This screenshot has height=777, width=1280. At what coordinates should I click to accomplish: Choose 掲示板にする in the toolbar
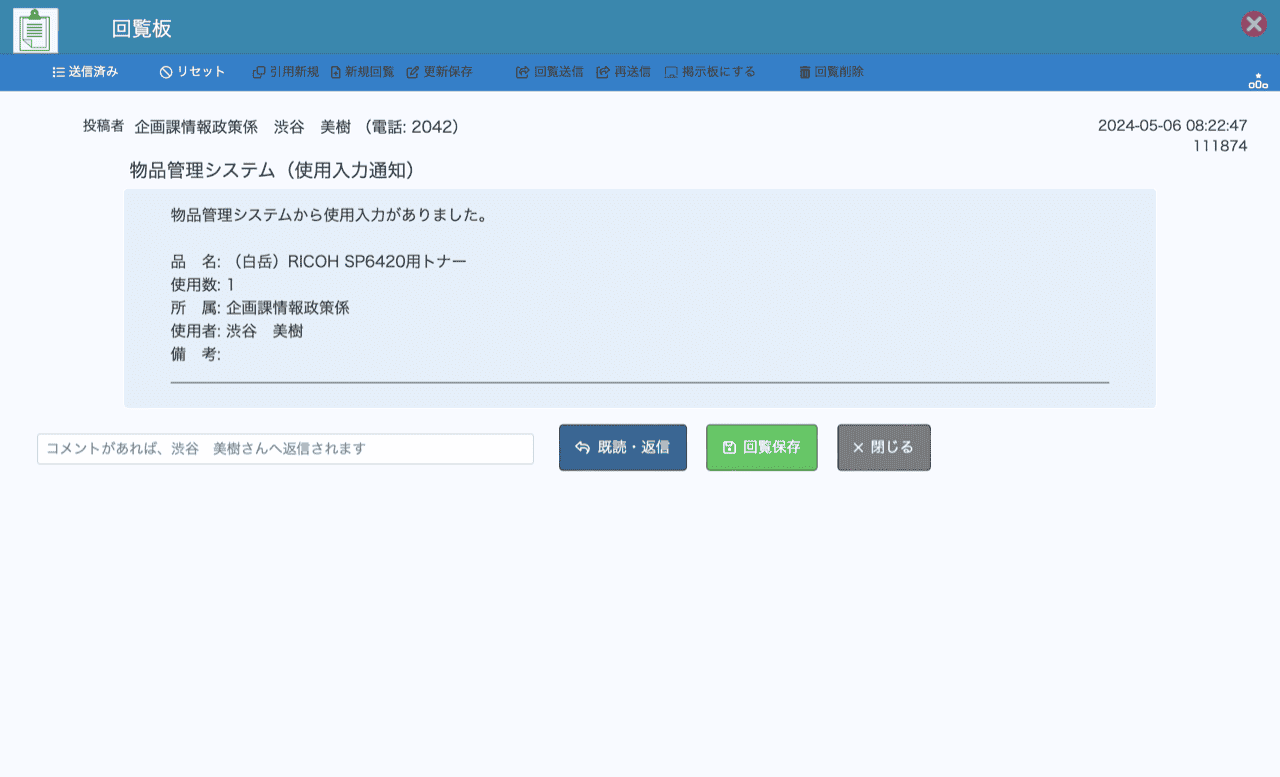pos(710,72)
